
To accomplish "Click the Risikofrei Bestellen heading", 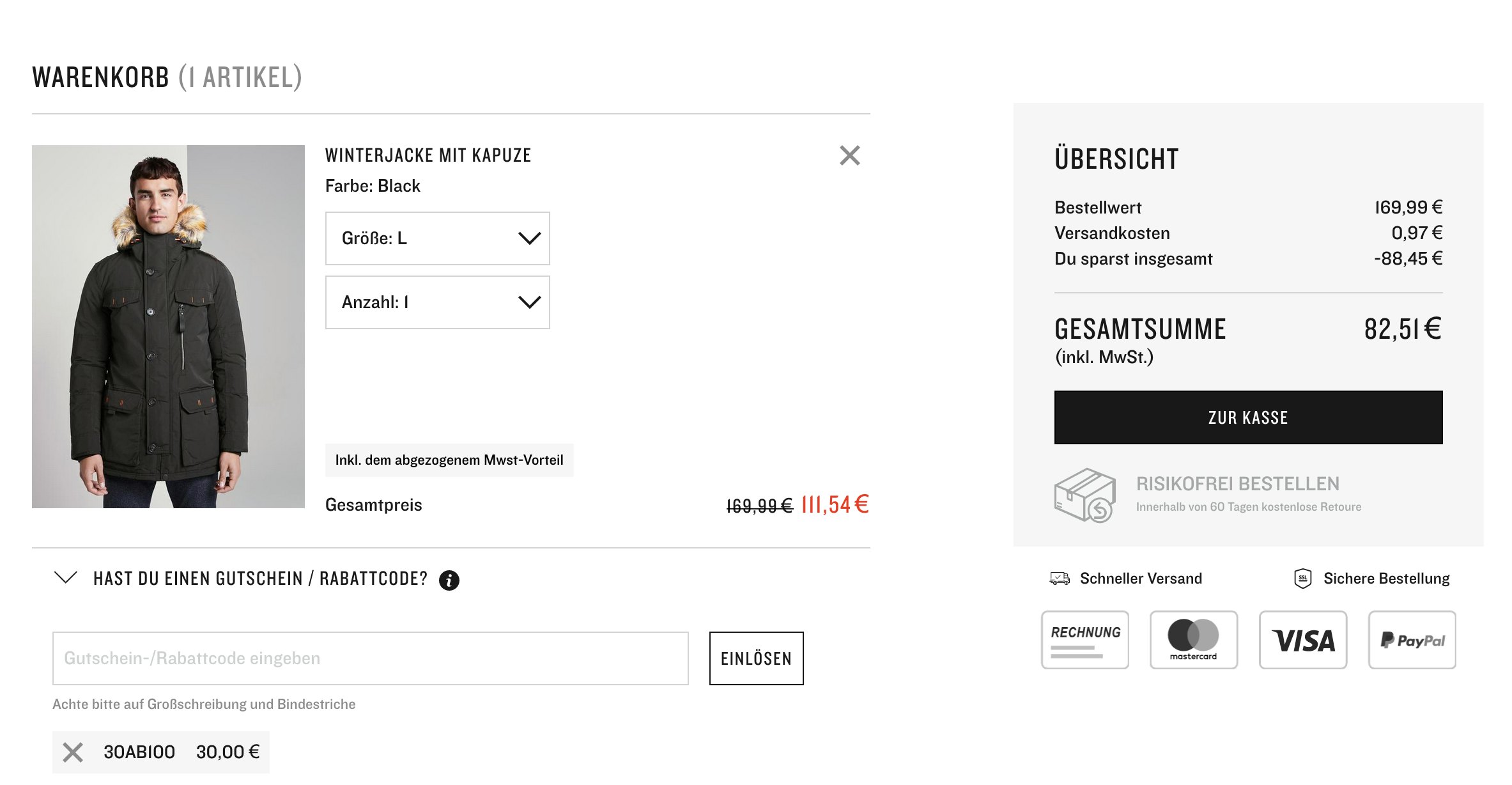I will pyautogui.click(x=1237, y=484).
